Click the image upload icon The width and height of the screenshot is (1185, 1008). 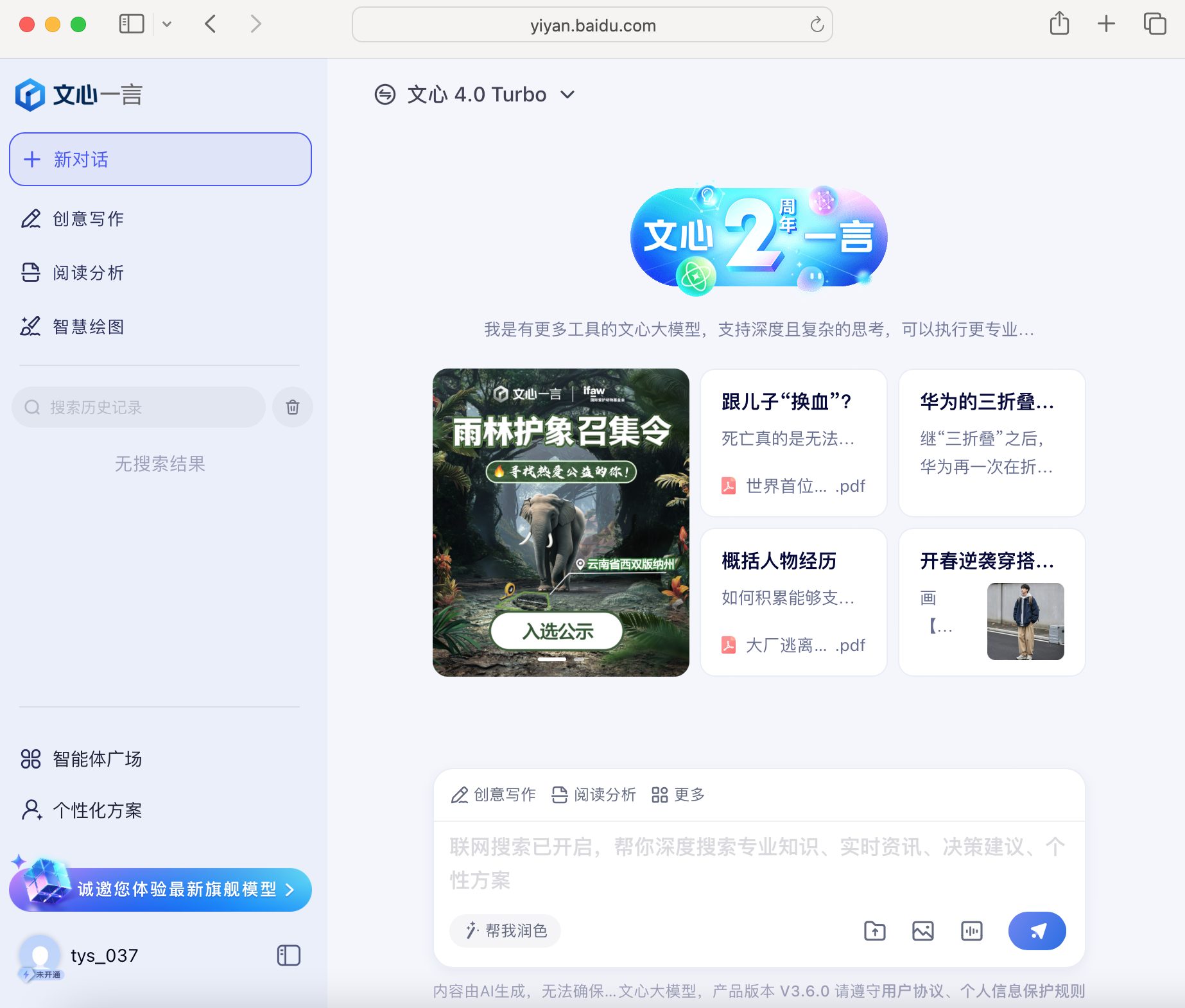point(923,931)
